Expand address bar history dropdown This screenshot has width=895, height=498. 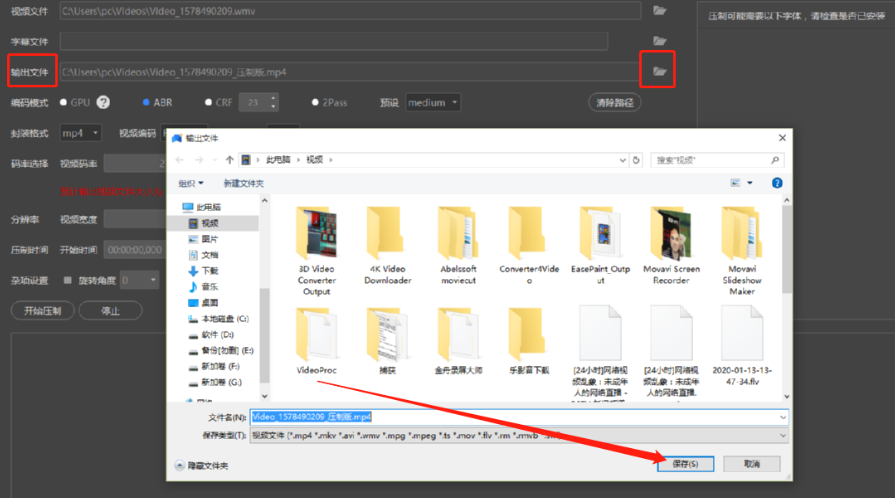pos(623,160)
